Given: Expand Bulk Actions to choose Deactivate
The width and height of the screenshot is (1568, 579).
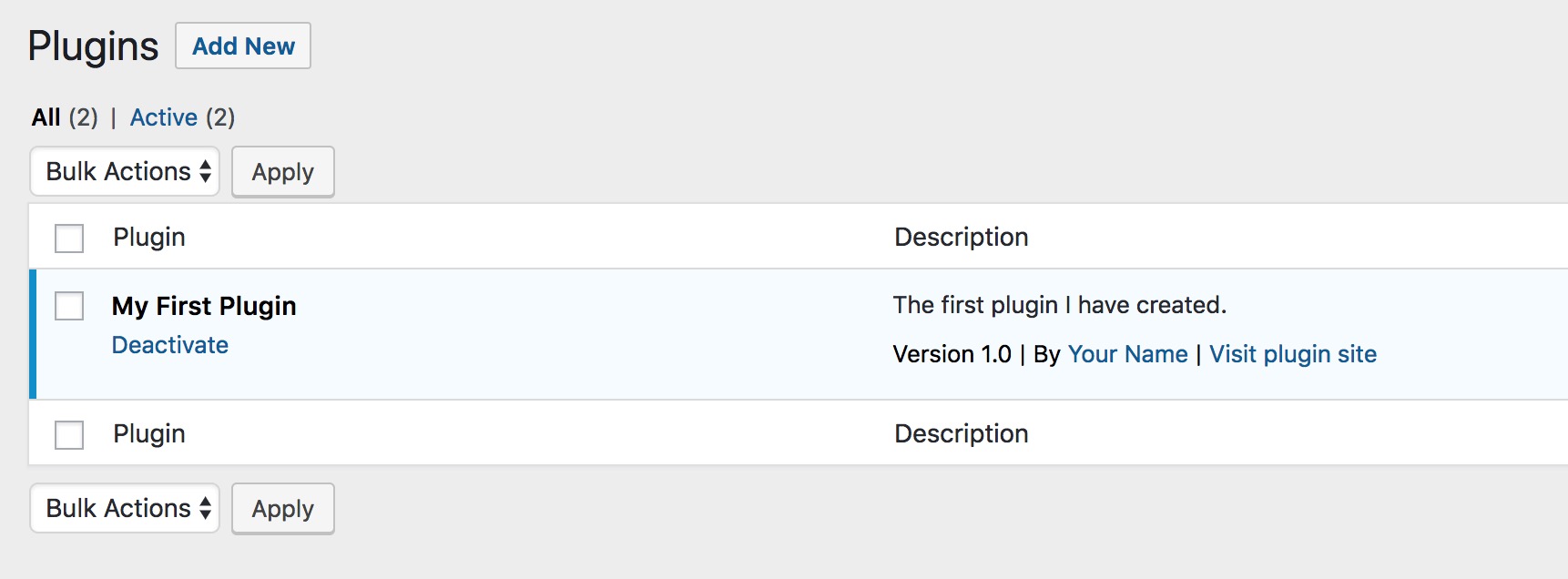Looking at the screenshot, I should coord(124,171).
